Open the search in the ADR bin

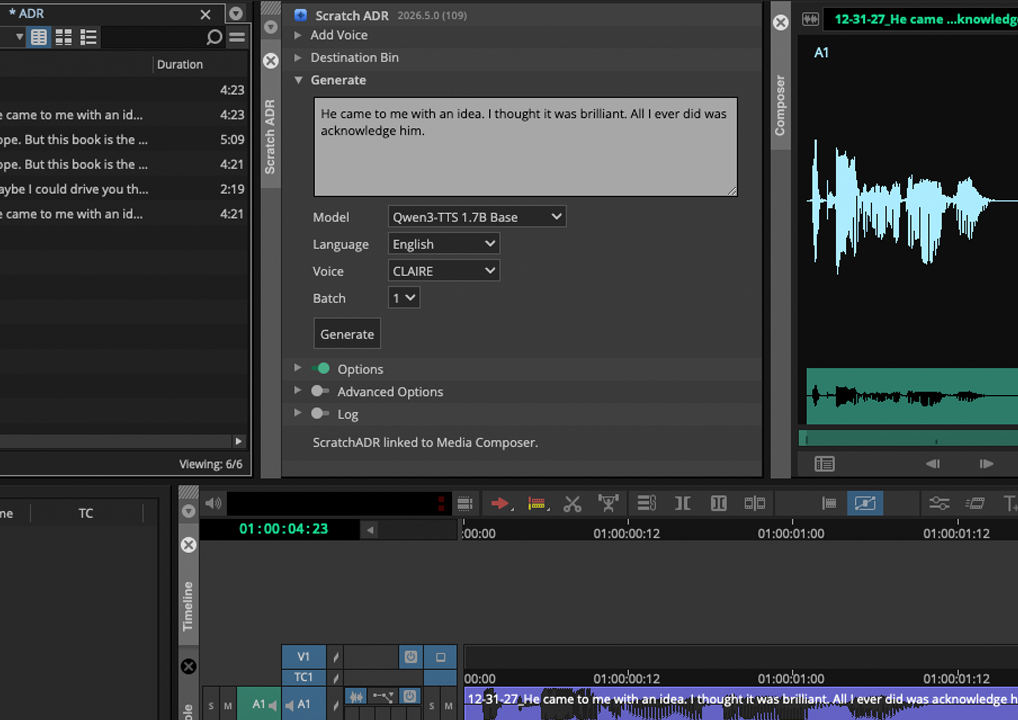pyautogui.click(x=214, y=37)
